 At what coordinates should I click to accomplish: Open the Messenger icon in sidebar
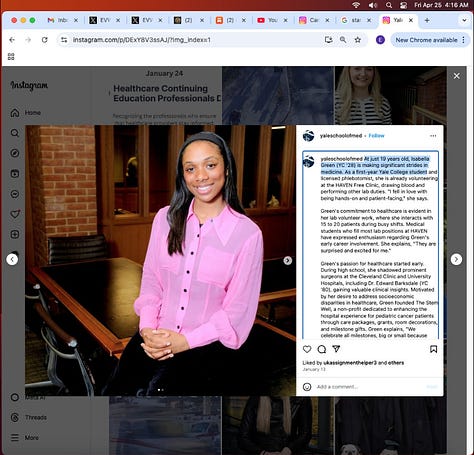15,194
